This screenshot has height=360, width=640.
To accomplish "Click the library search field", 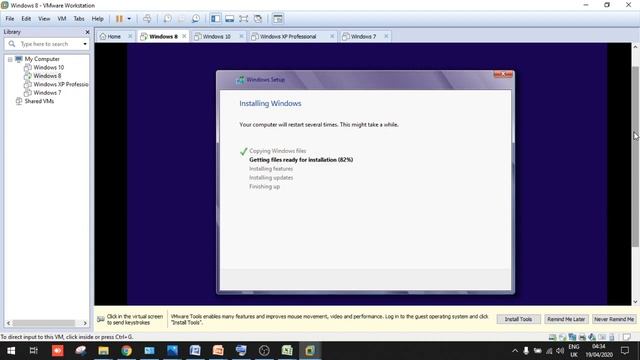I will tap(46, 44).
